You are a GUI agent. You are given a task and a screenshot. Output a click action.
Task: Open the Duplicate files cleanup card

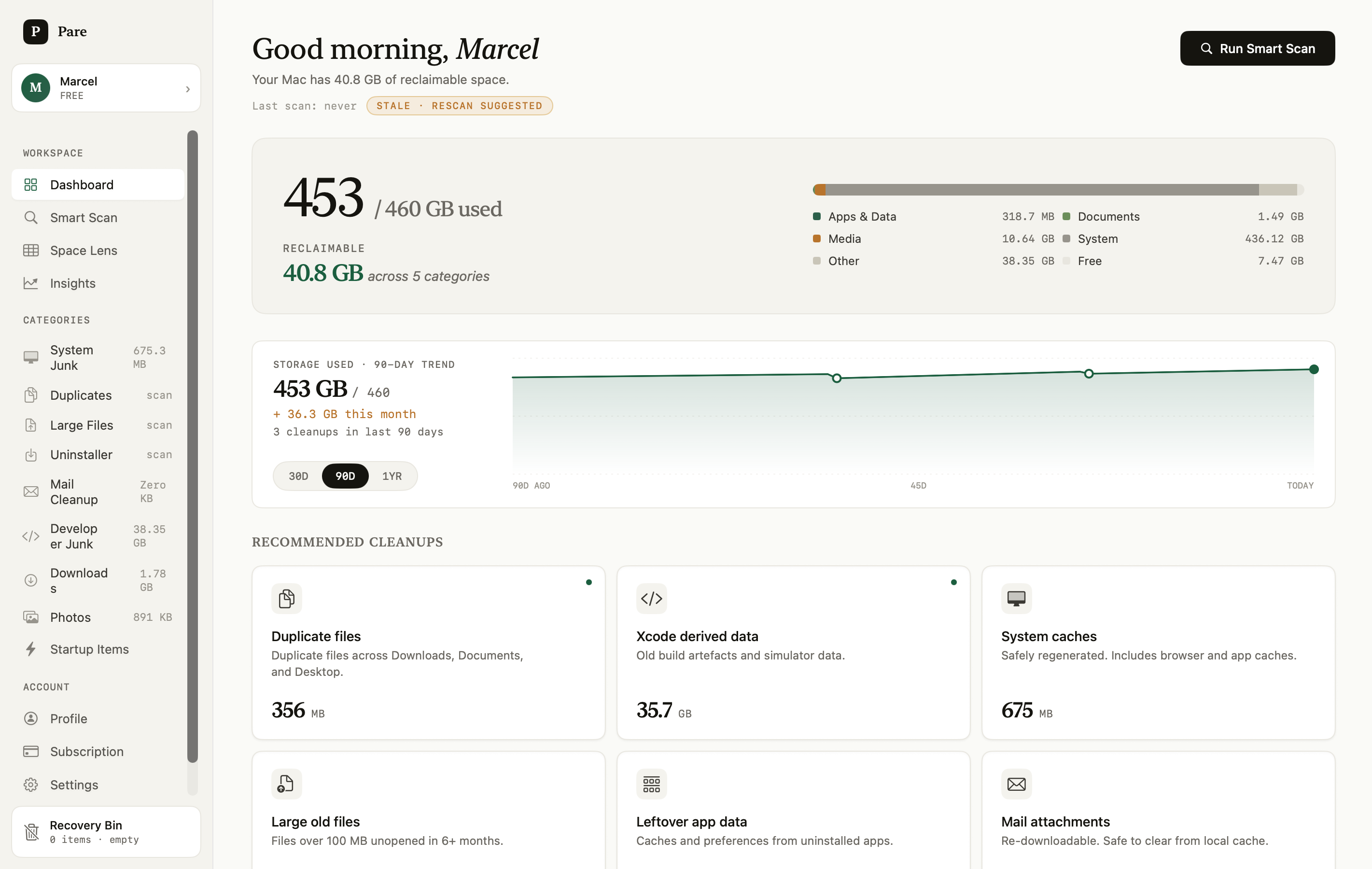(429, 652)
